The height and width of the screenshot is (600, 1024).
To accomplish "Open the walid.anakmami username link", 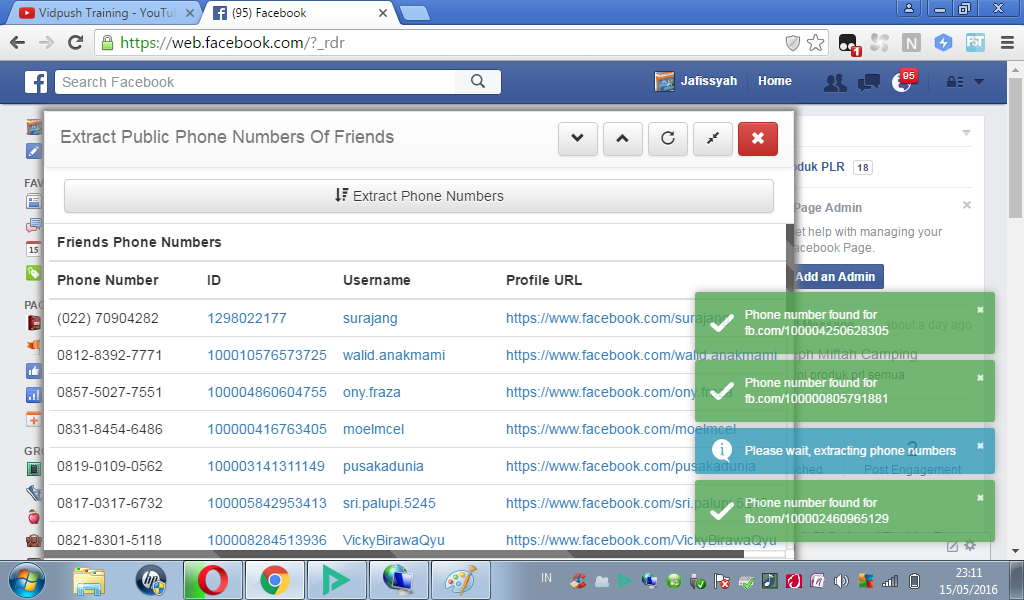I will 394,355.
